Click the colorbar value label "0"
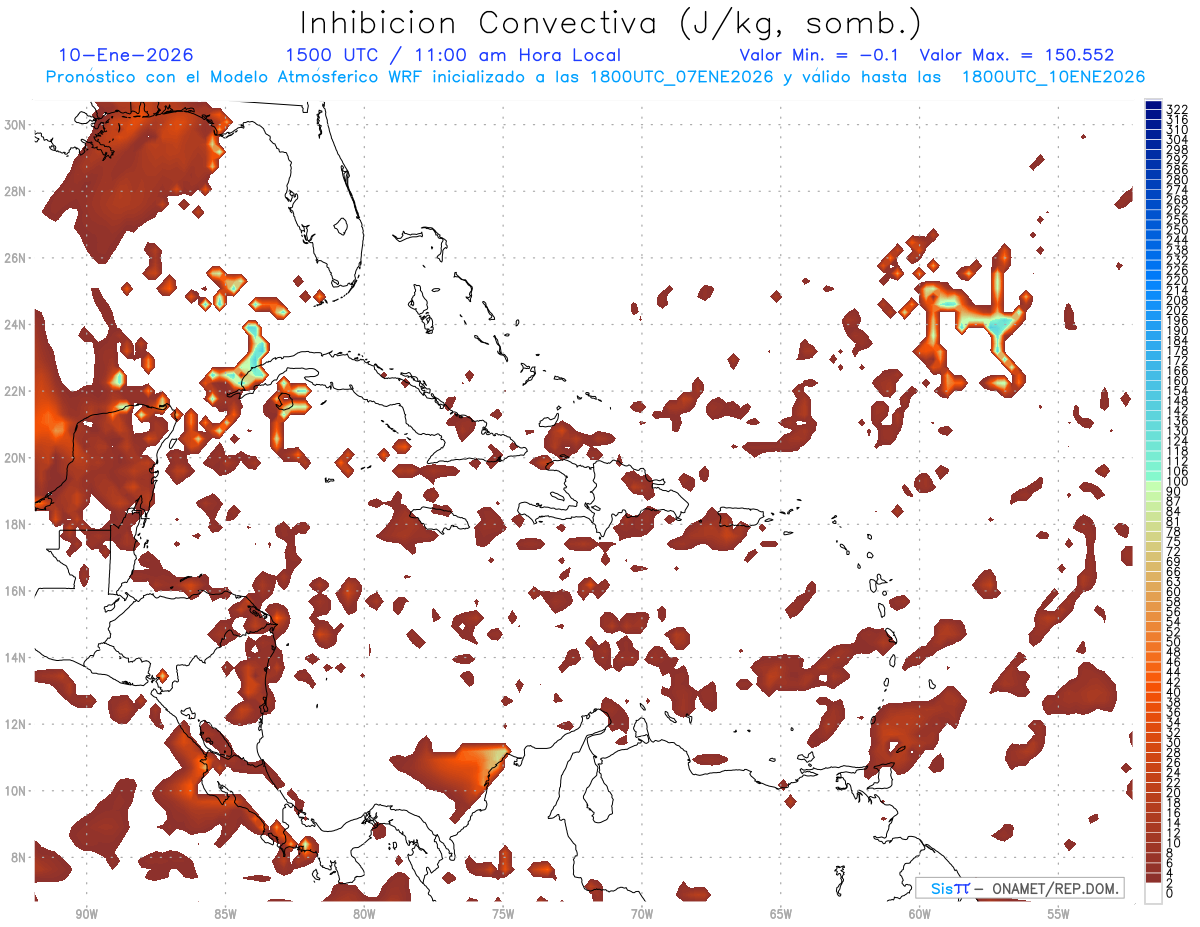The width and height of the screenshot is (1200, 927). point(1171,893)
